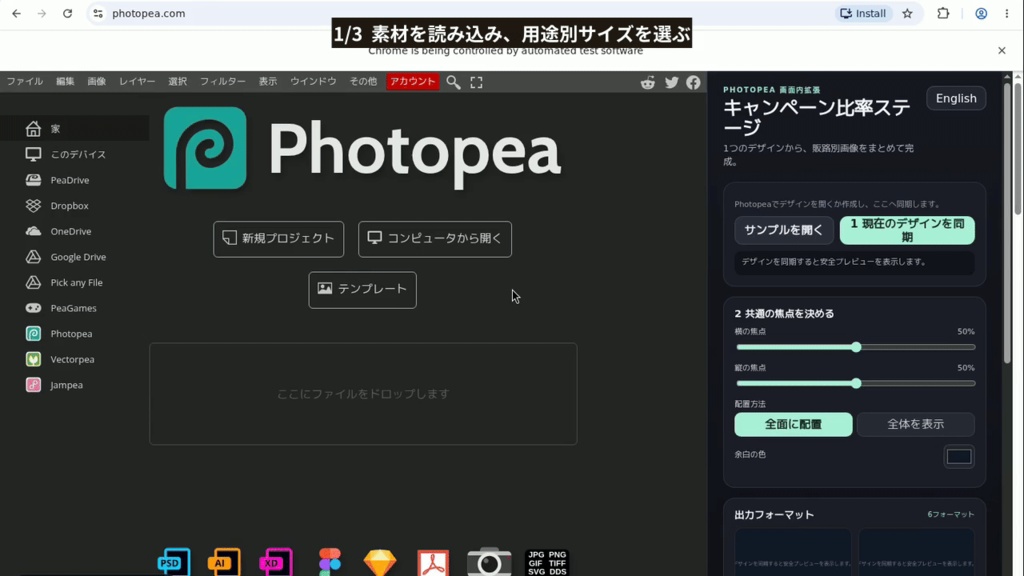Open このデバイス in the sidebar
This screenshot has height=576, width=1024.
74,154
